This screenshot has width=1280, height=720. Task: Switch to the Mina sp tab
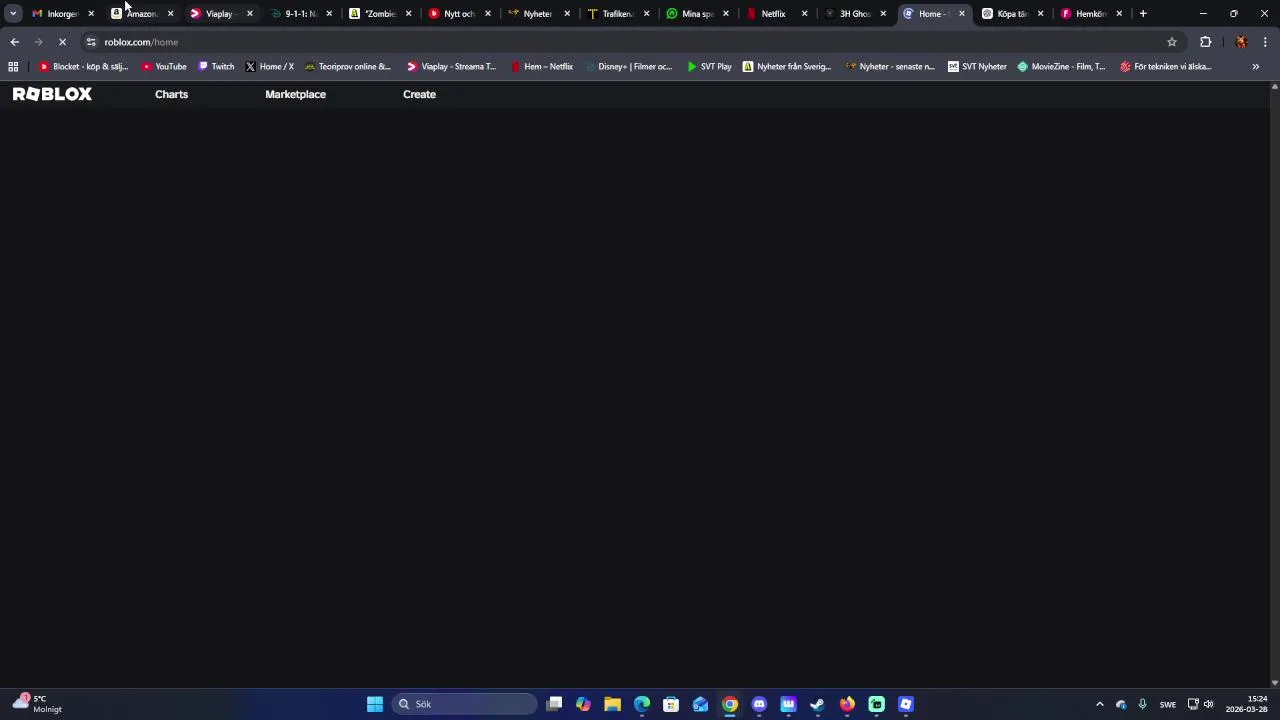coord(697,14)
